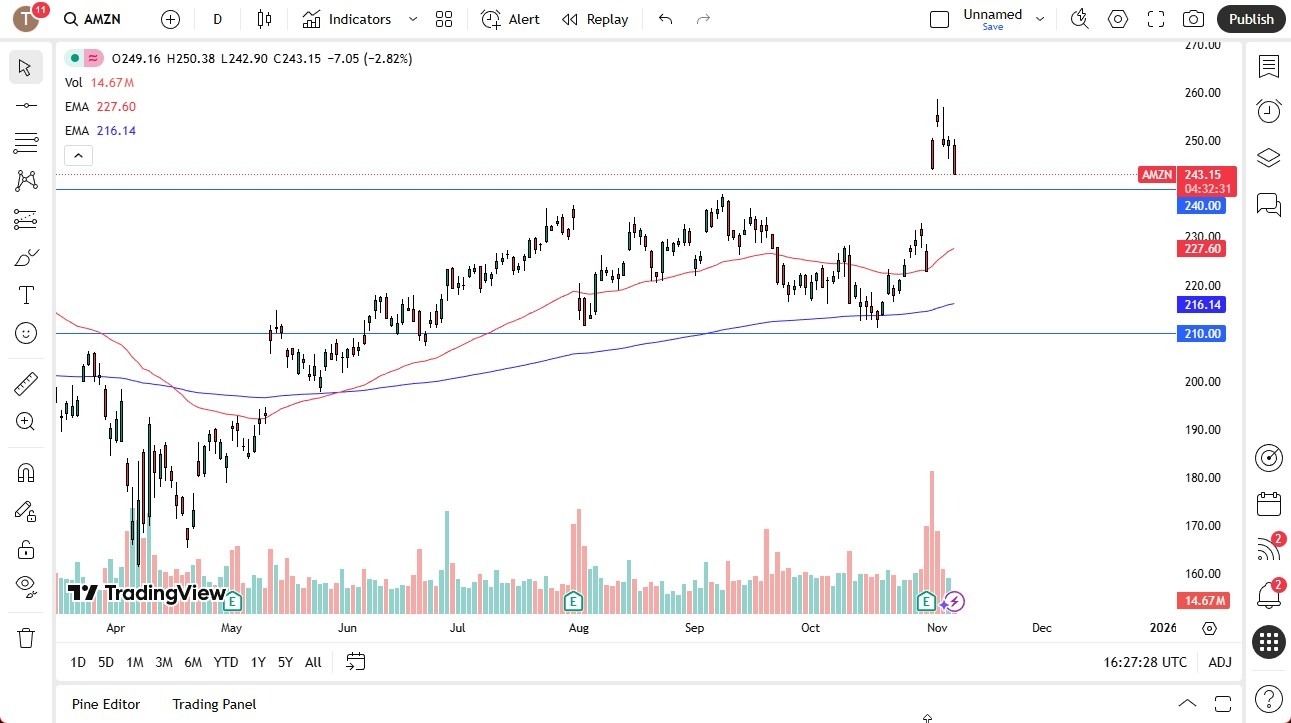This screenshot has height=723, width=1291.
Task: Open the Emoji sticker tool
Action: tap(26, 333)
